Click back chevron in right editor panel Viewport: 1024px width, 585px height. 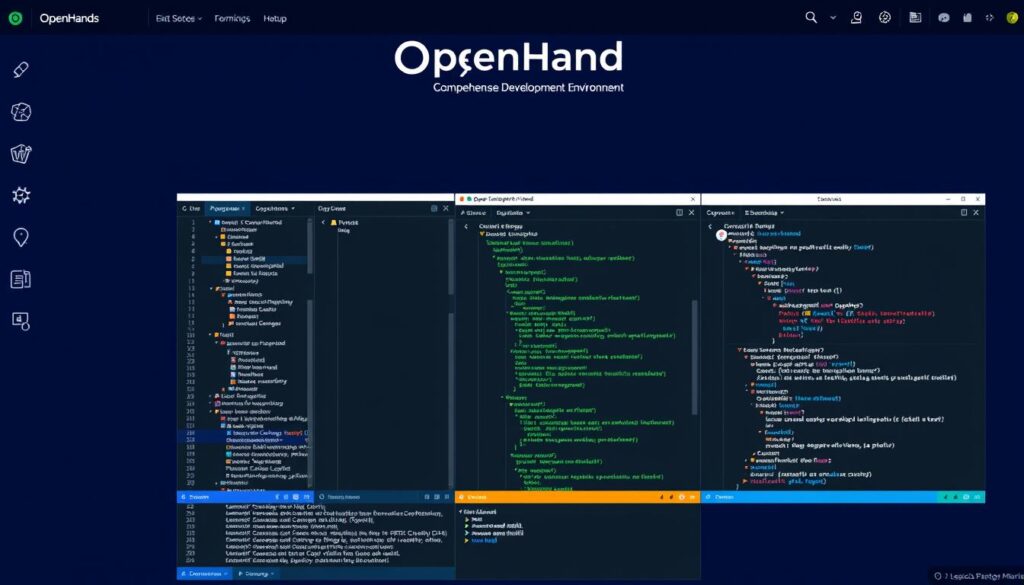pos(710,227)
